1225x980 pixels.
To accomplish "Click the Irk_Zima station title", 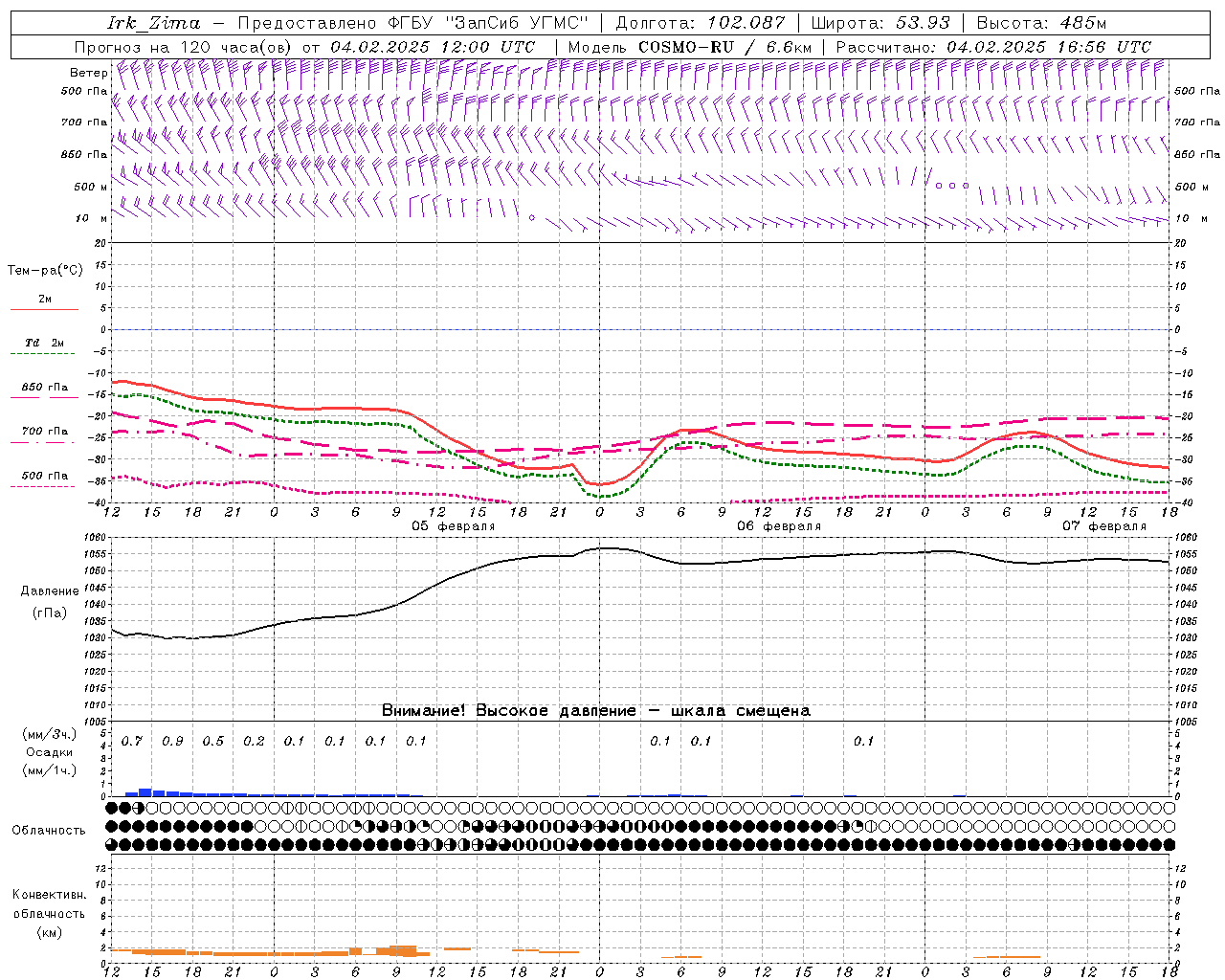I will [153, 23].
